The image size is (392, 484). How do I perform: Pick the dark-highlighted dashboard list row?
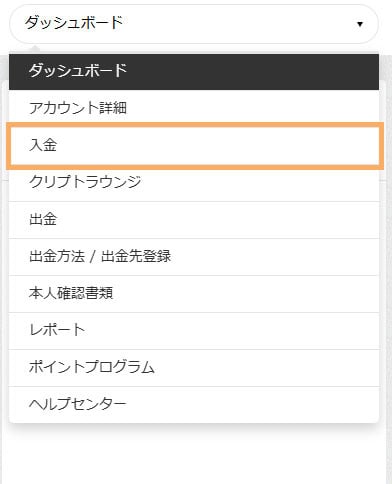[194, 72]
